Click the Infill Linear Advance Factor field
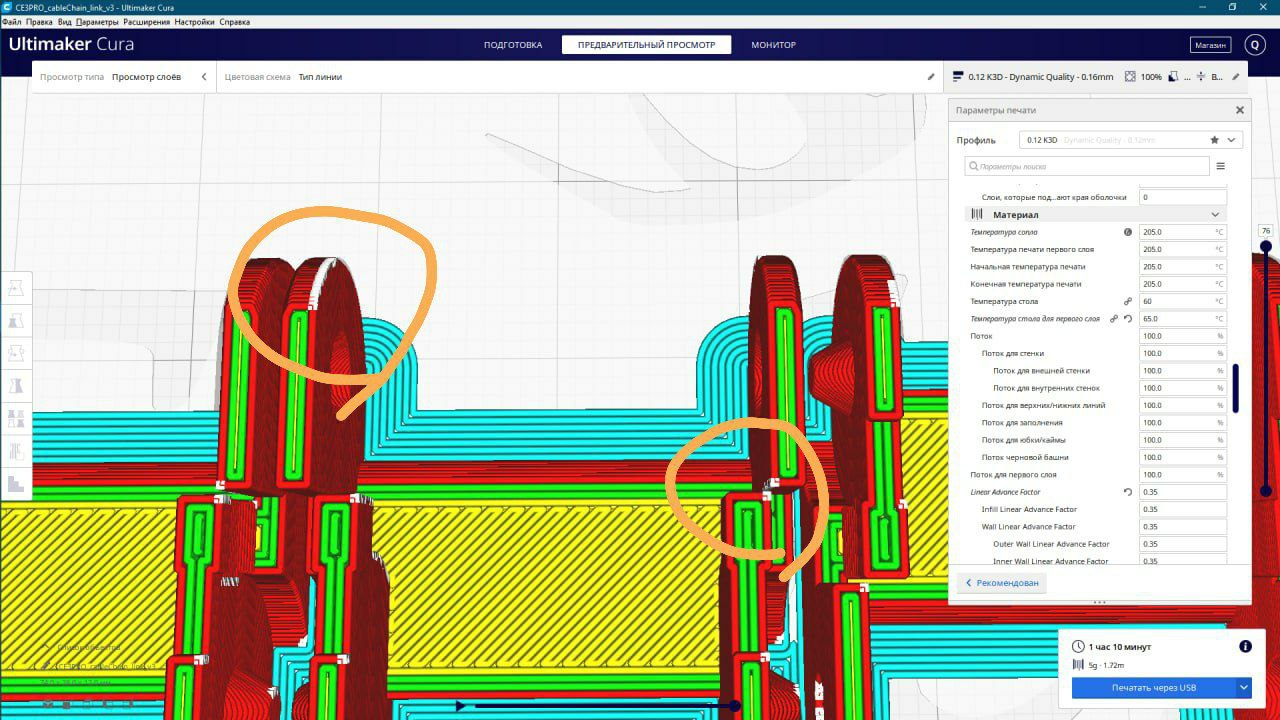Image resolution: width=1280 pixels, height=720 pixels. click(1182, 509)
